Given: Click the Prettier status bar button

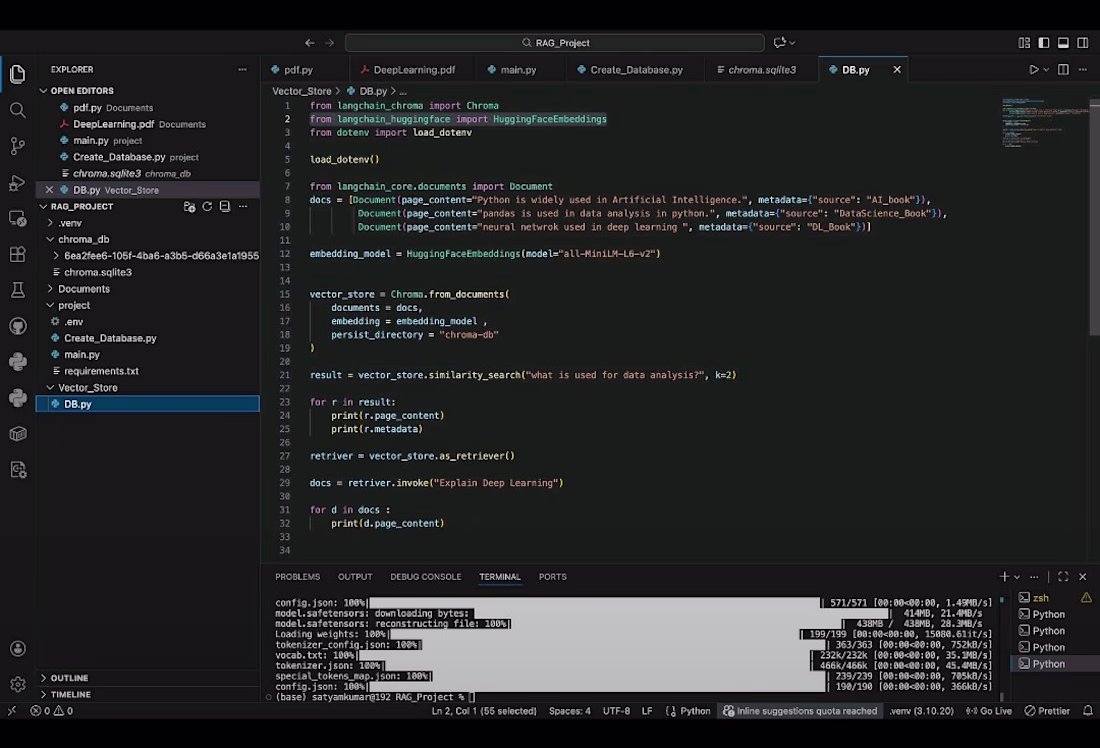Looking at the screenshot, I should pyautogui.click(x=1047, y=711).
